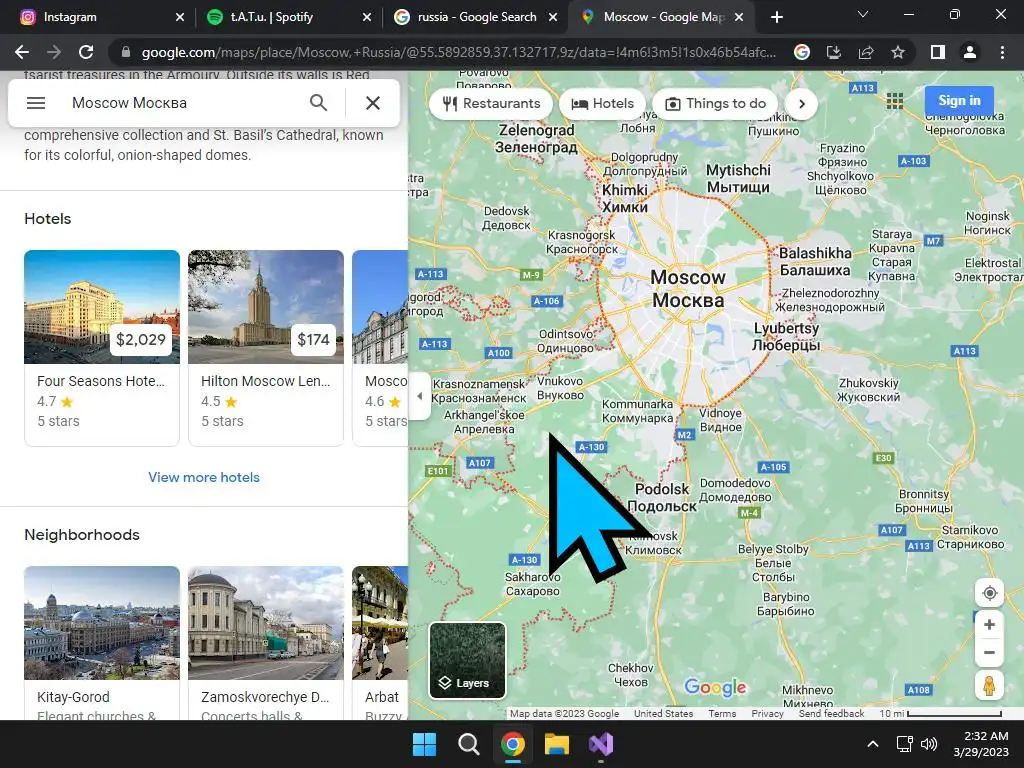1024x768 pixels.
Task: Open a new browser tab
Action: 776,17
